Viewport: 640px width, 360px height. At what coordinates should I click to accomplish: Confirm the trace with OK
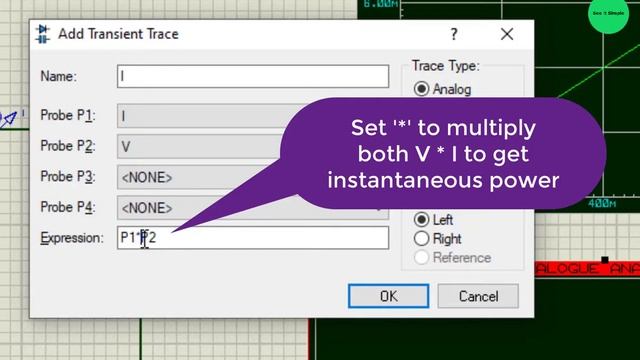click(x=389, y=296)
